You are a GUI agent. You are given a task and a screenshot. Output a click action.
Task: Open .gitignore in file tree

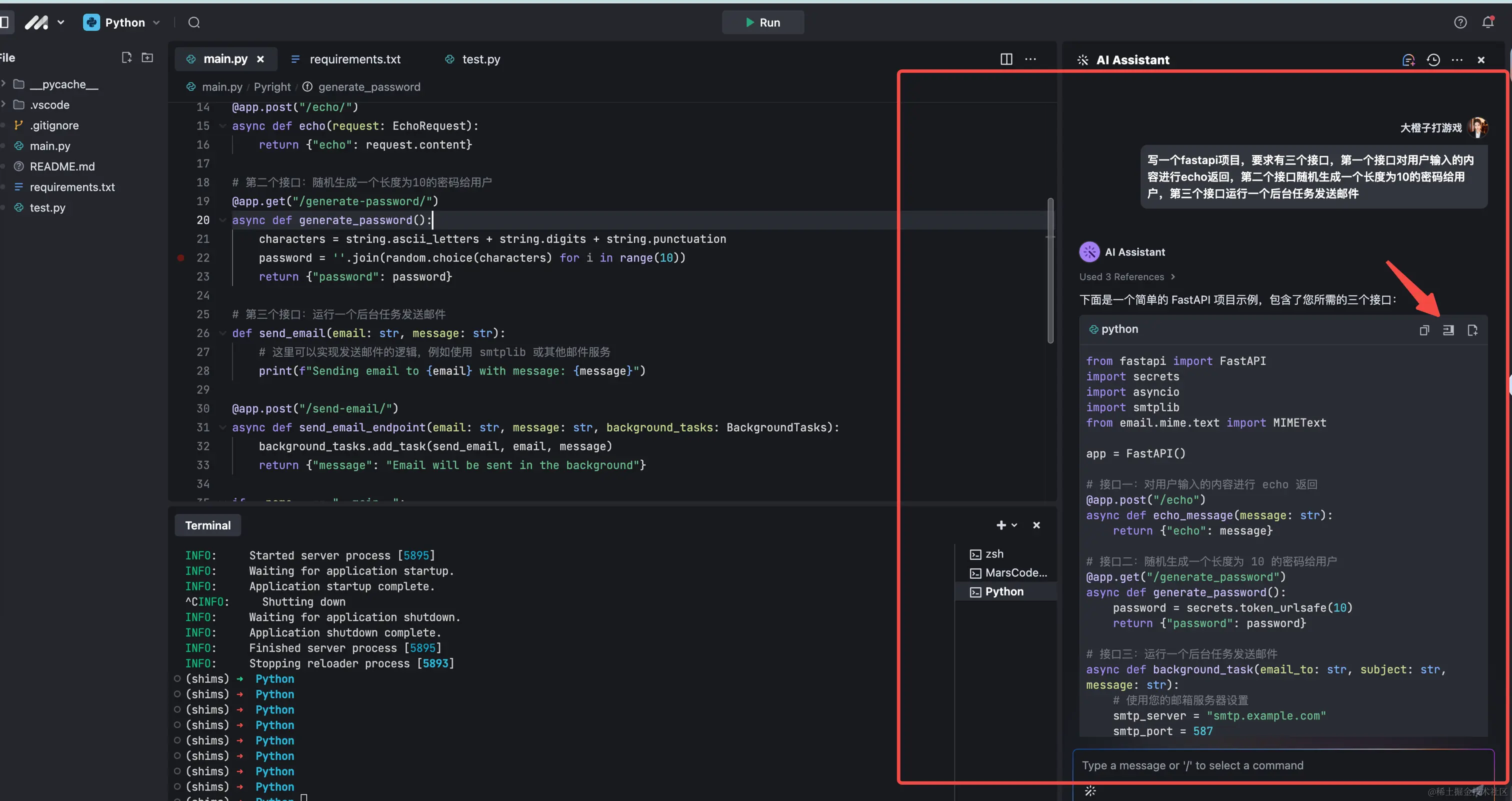54,125
